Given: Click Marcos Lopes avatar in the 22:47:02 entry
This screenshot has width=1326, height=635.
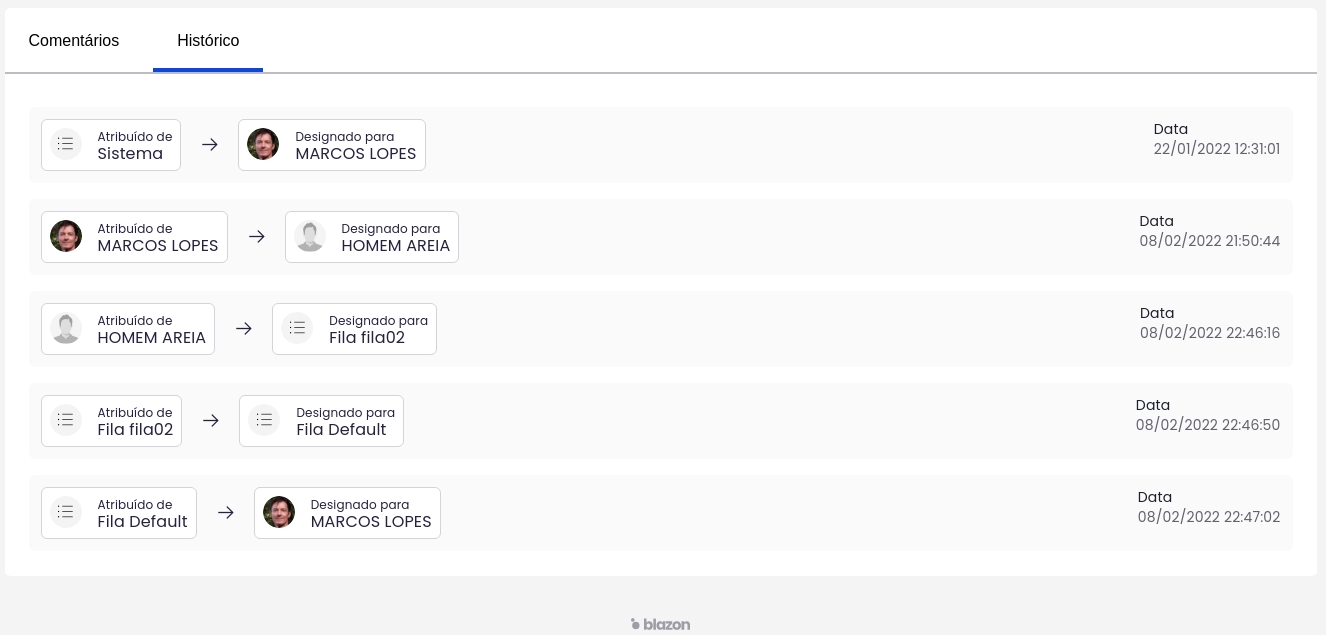Looking at the screenshot, I should point(279,512).
